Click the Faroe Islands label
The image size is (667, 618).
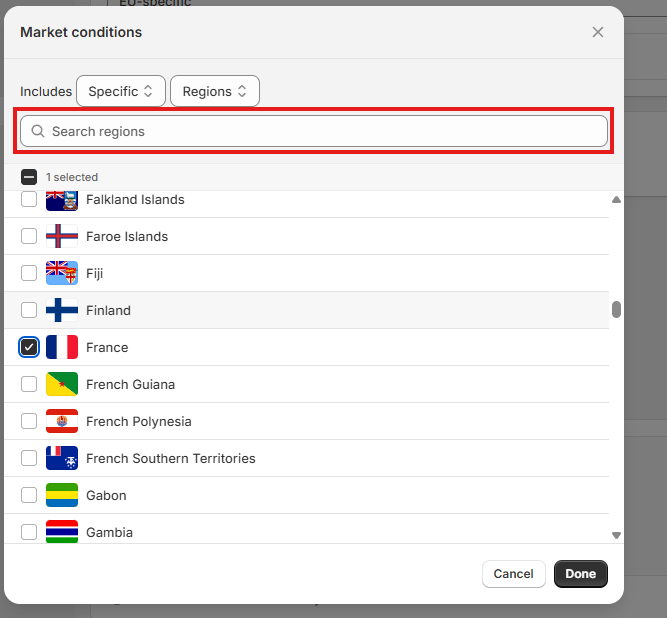(127, 236)
